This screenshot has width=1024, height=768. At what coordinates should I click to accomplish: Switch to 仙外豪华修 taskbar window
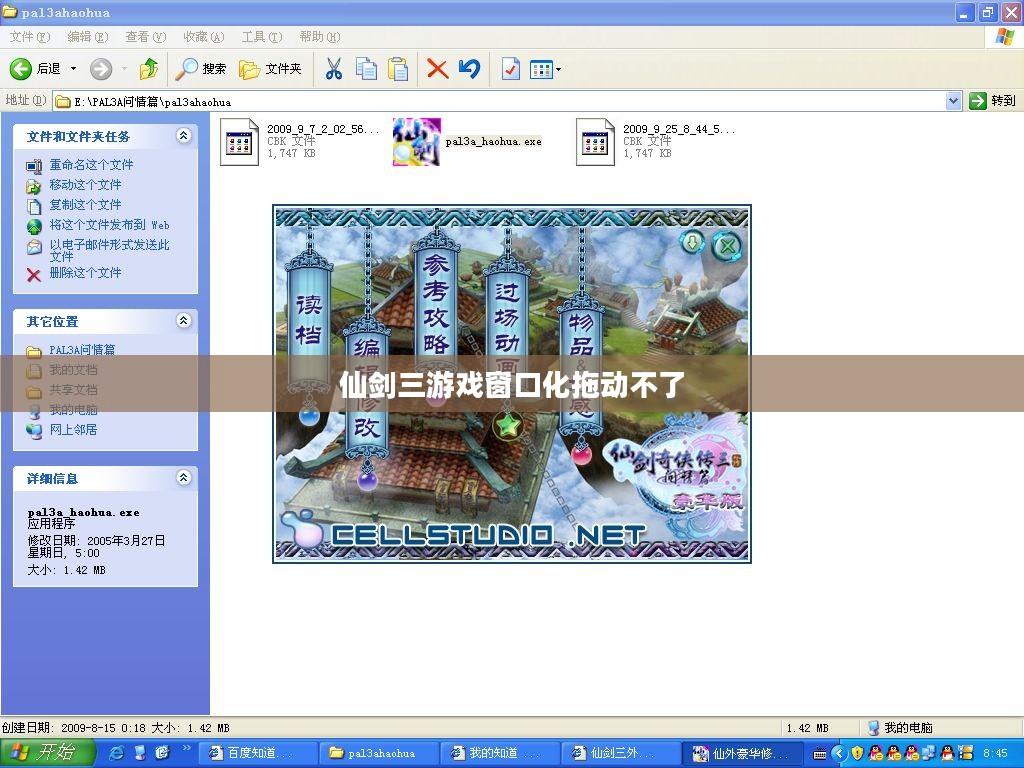743,753
